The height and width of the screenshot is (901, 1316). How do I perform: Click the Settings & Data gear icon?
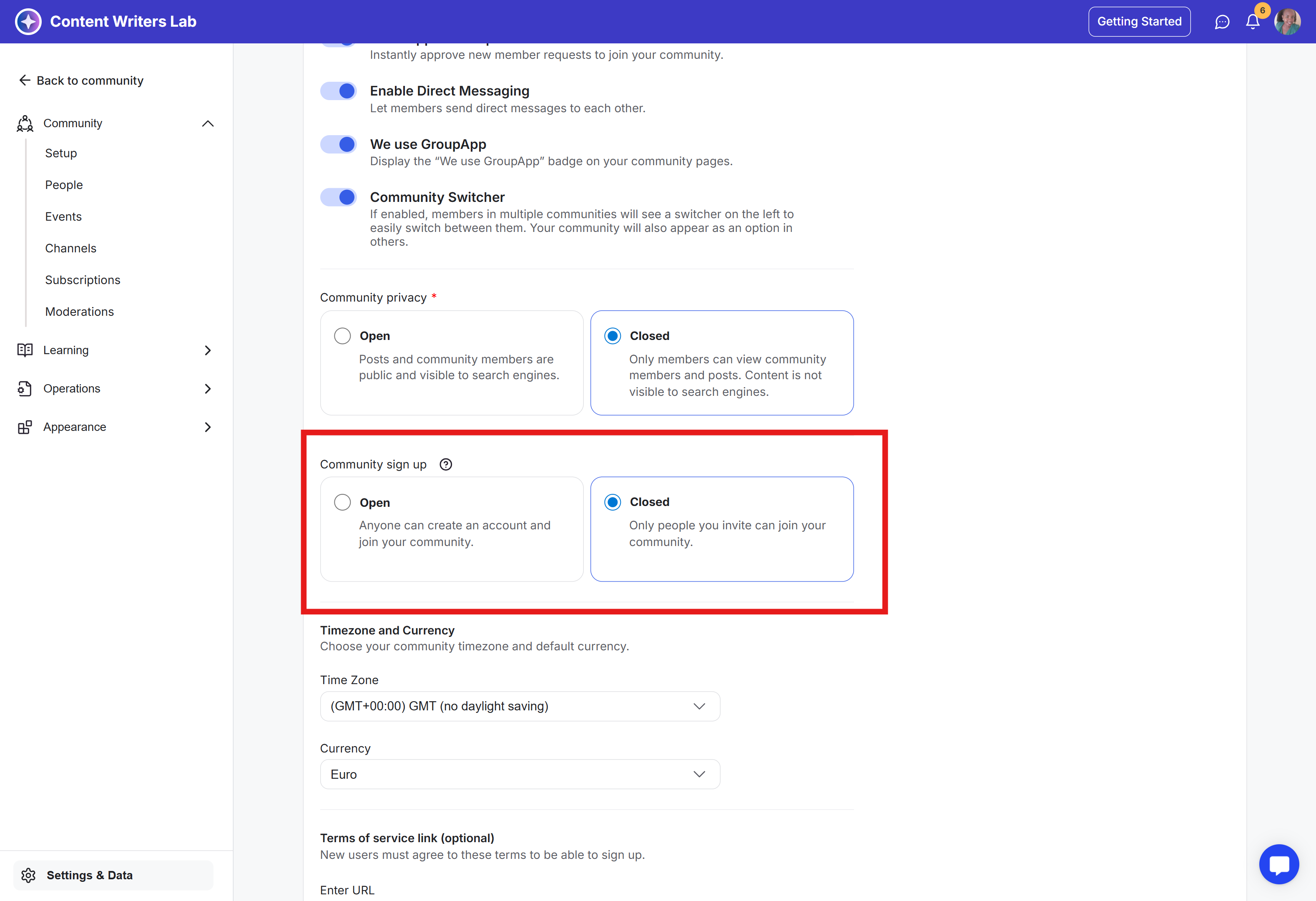(x=28, y=875)
